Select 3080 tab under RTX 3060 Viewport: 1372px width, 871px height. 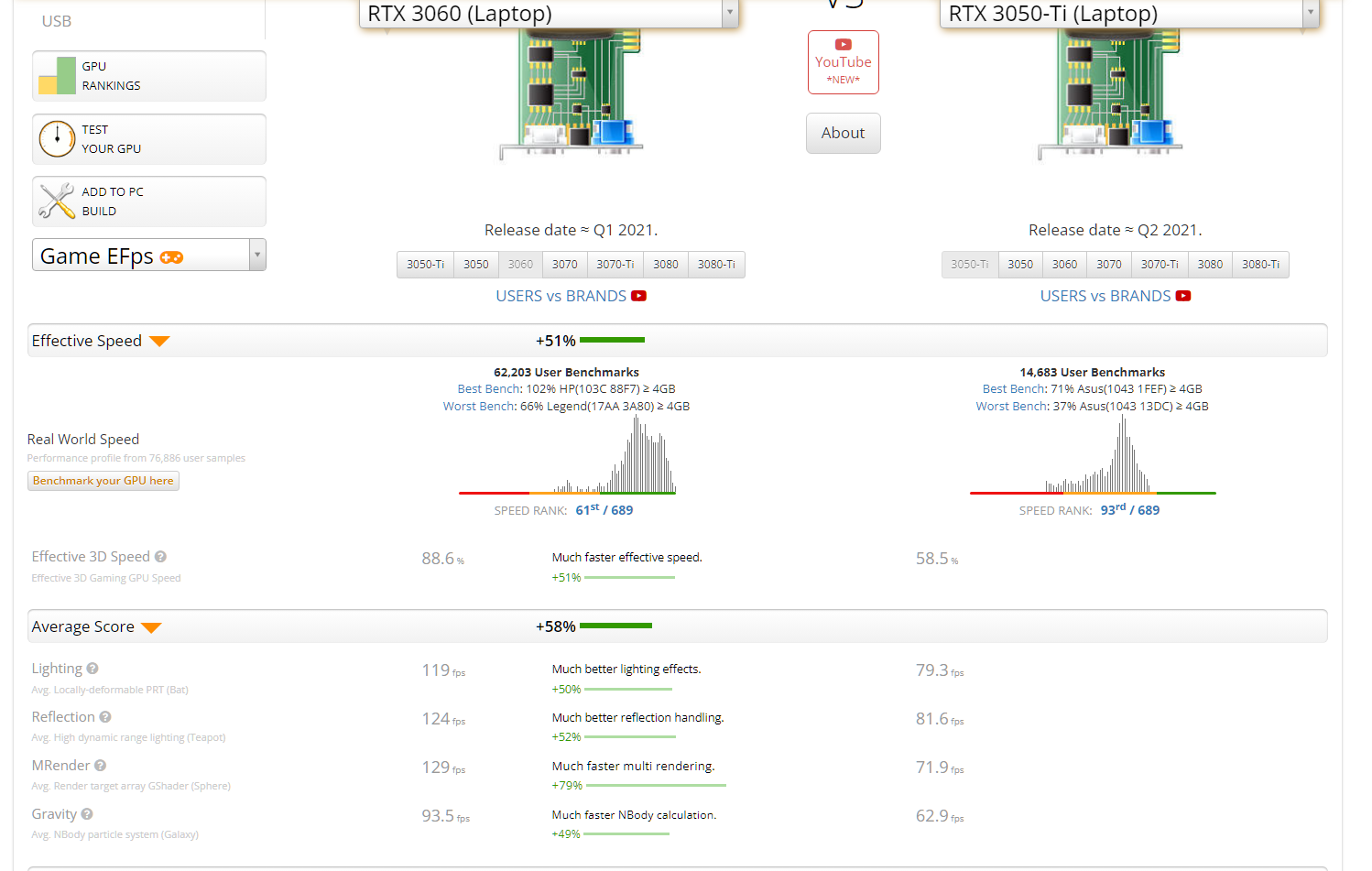pos(666,265)
